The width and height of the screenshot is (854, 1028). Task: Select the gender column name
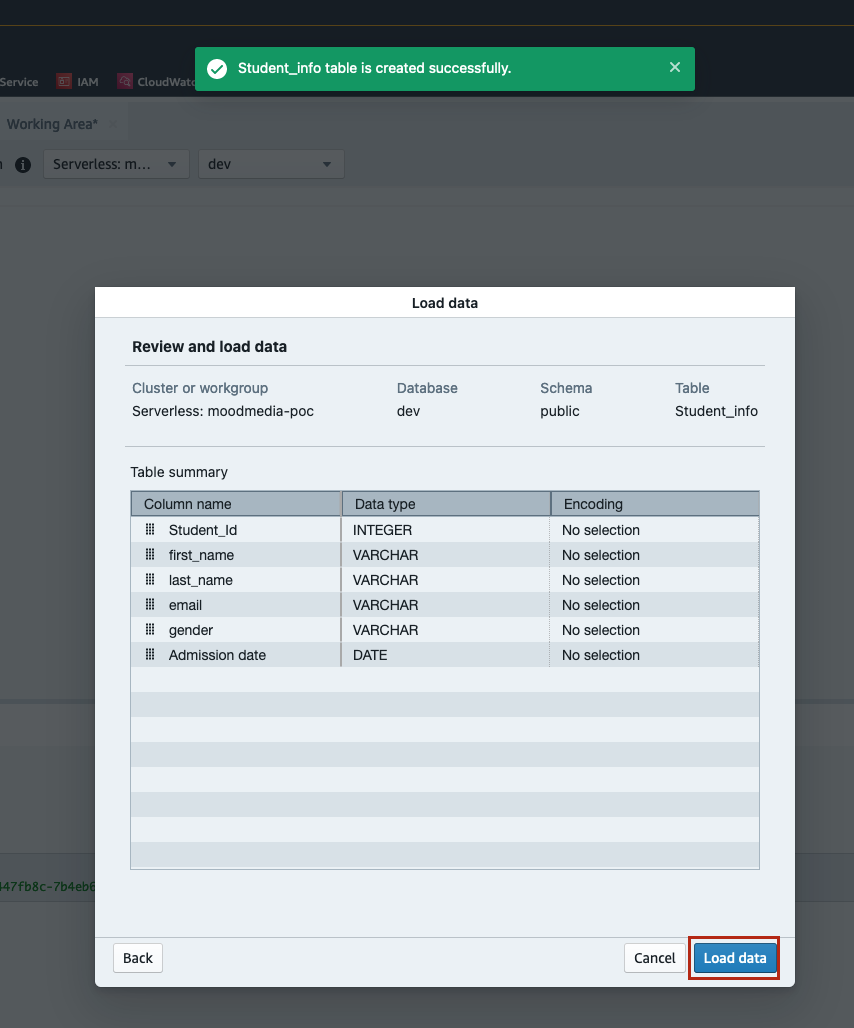tap(191, 630)
